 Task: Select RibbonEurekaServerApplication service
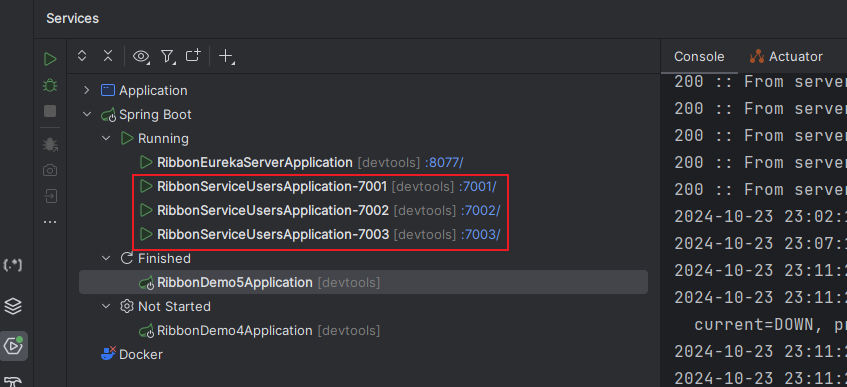pos(255,162)
